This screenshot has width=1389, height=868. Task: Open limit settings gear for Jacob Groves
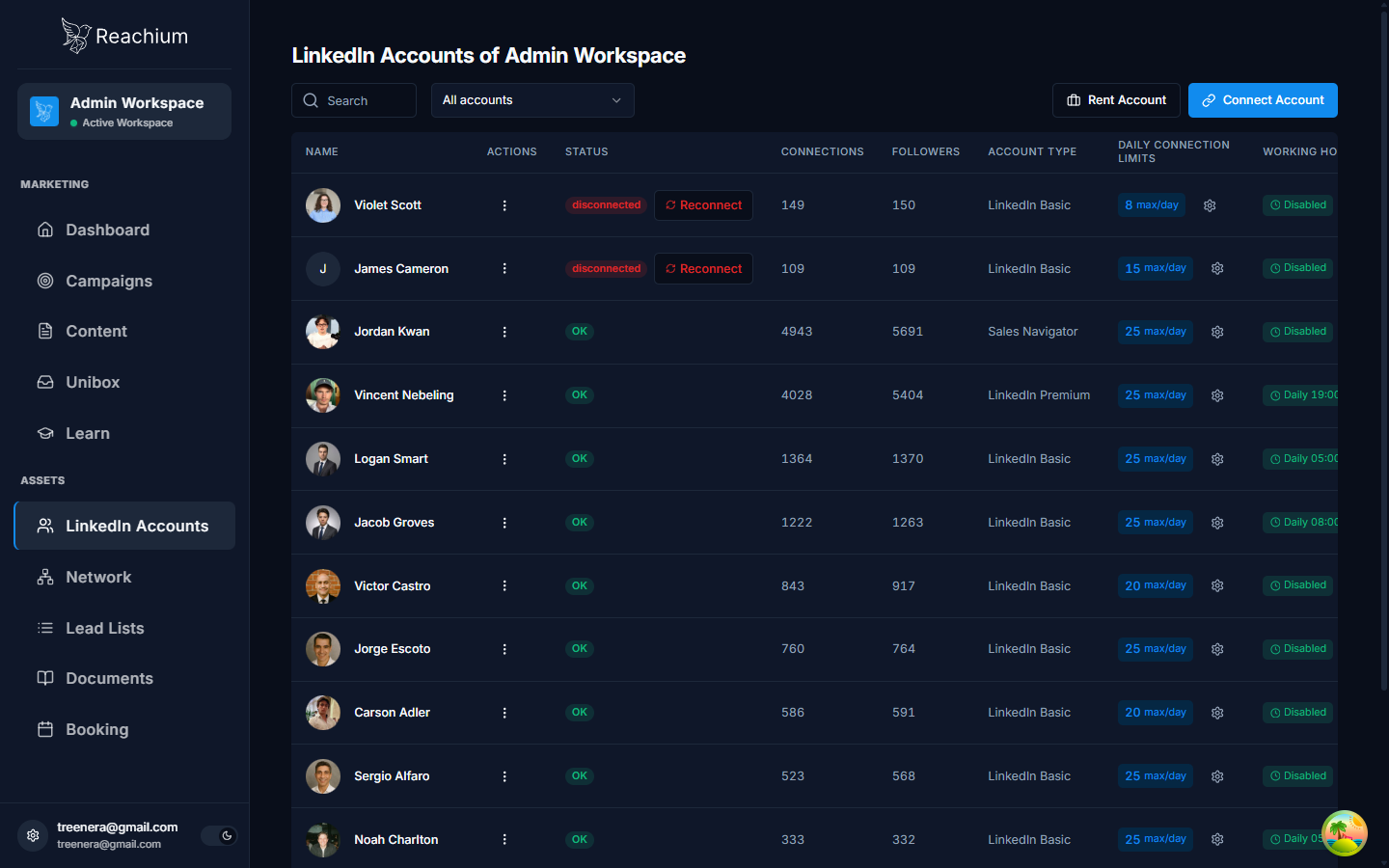click(x=1217, y=523)
